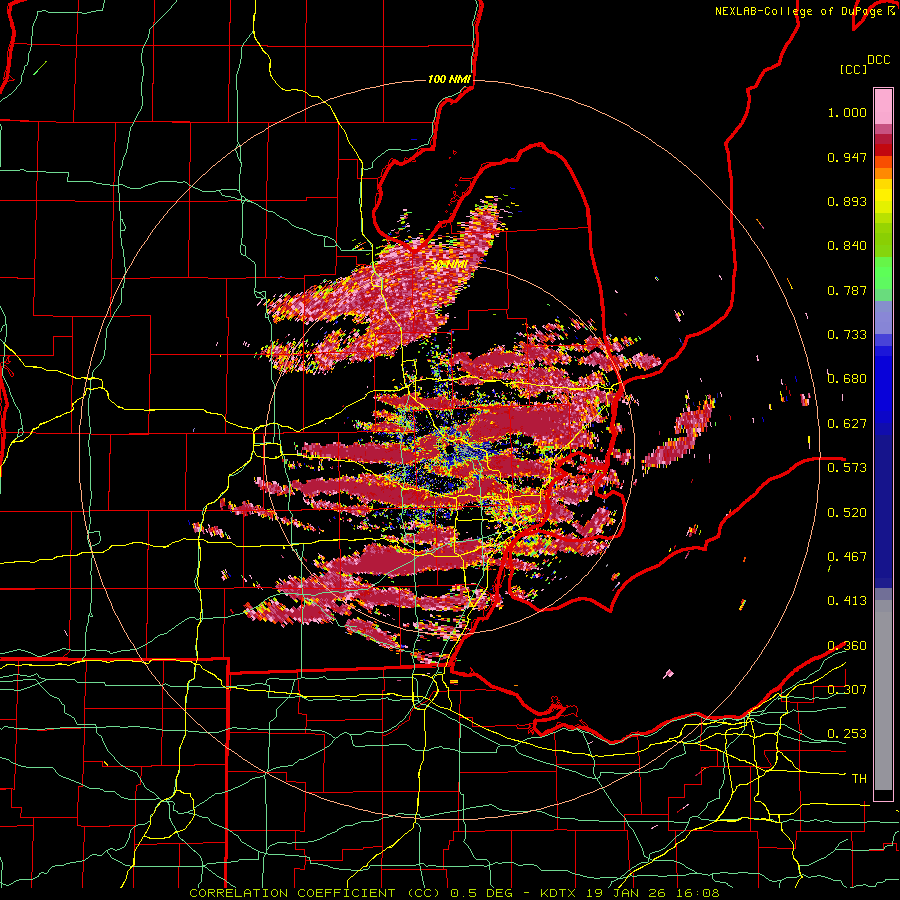
Task: Click the 0.627 legend value
Action: pos(847,424)
